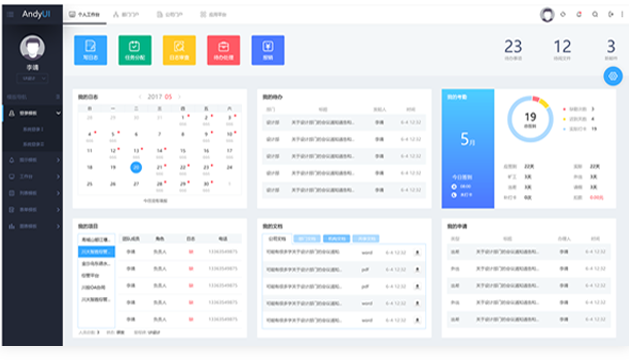Open the vertical ellipsis more menu
Image resolution: width=629 pixels, height=360 pixels.
tap(622, 14)
